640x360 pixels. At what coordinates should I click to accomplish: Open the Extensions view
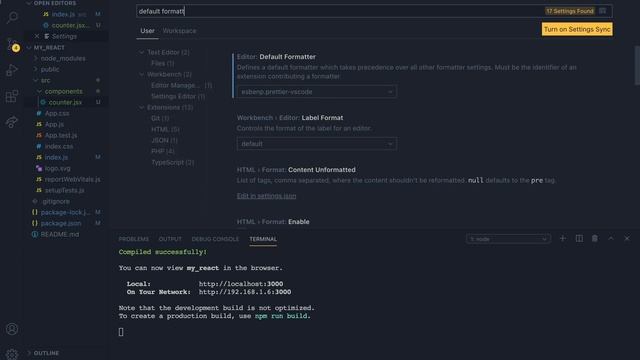tap(12, 96)
